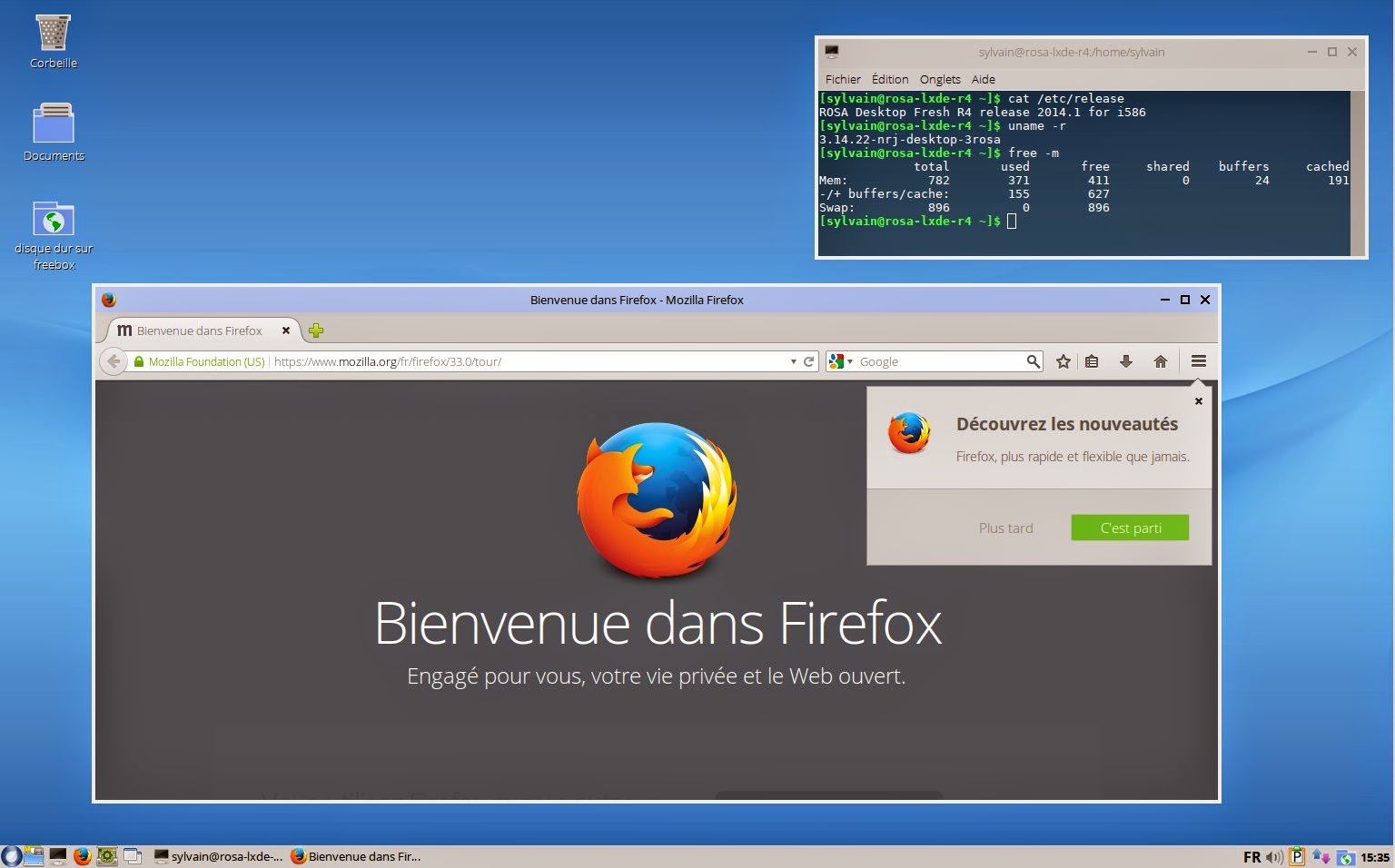
Task: Click Mozilla Foundation (US) identity label
Action: 207,361
